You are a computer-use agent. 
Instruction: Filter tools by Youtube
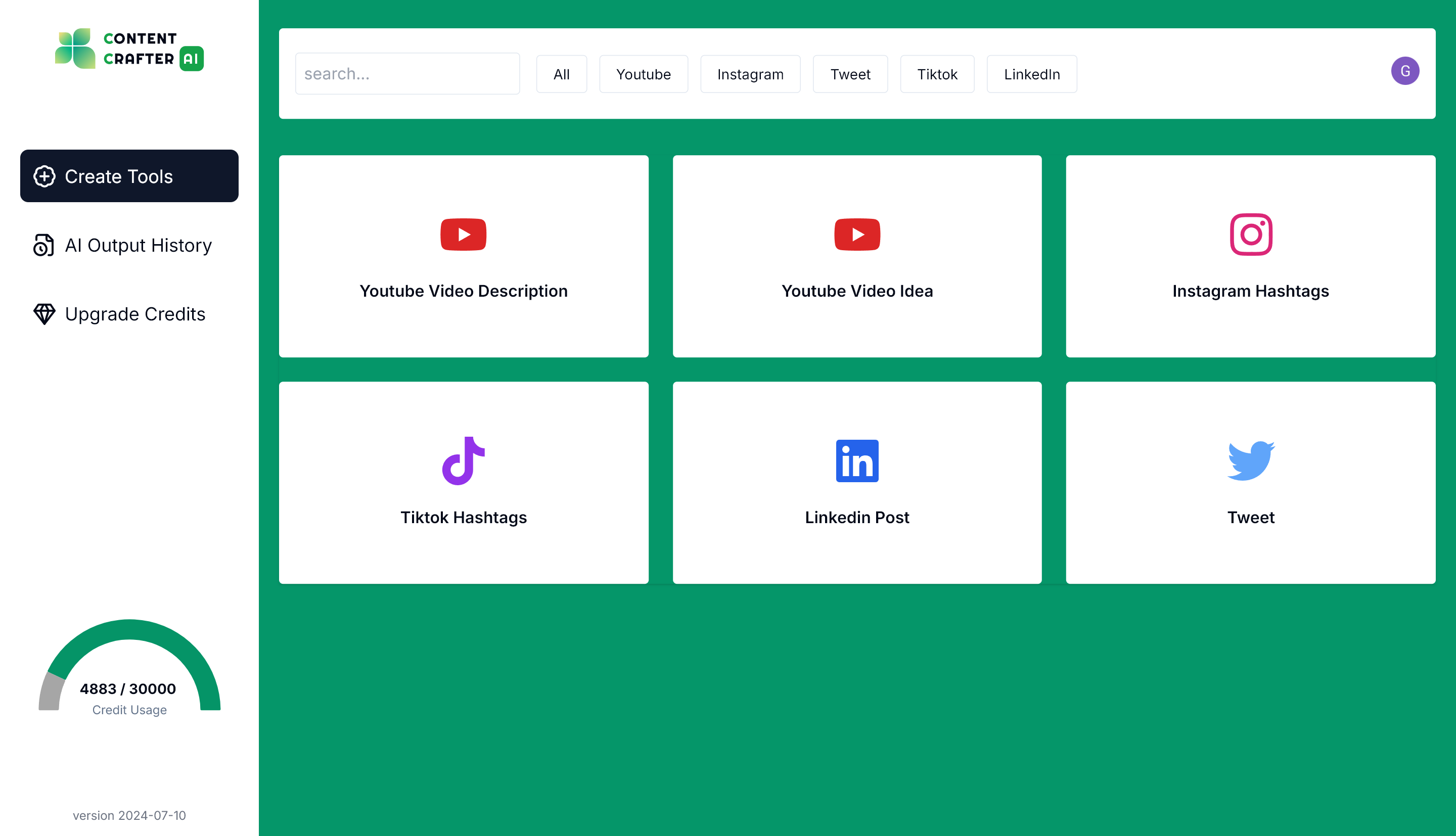coord(643,74)
